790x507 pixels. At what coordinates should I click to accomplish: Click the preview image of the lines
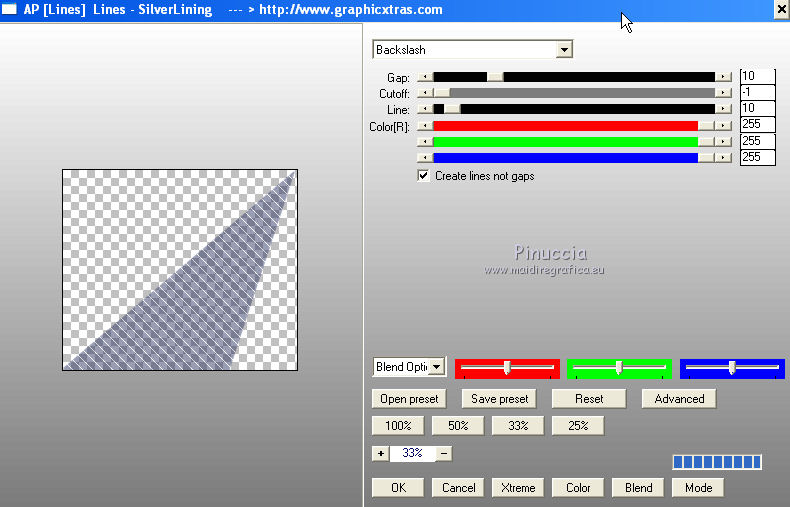[x=180, y=270]
